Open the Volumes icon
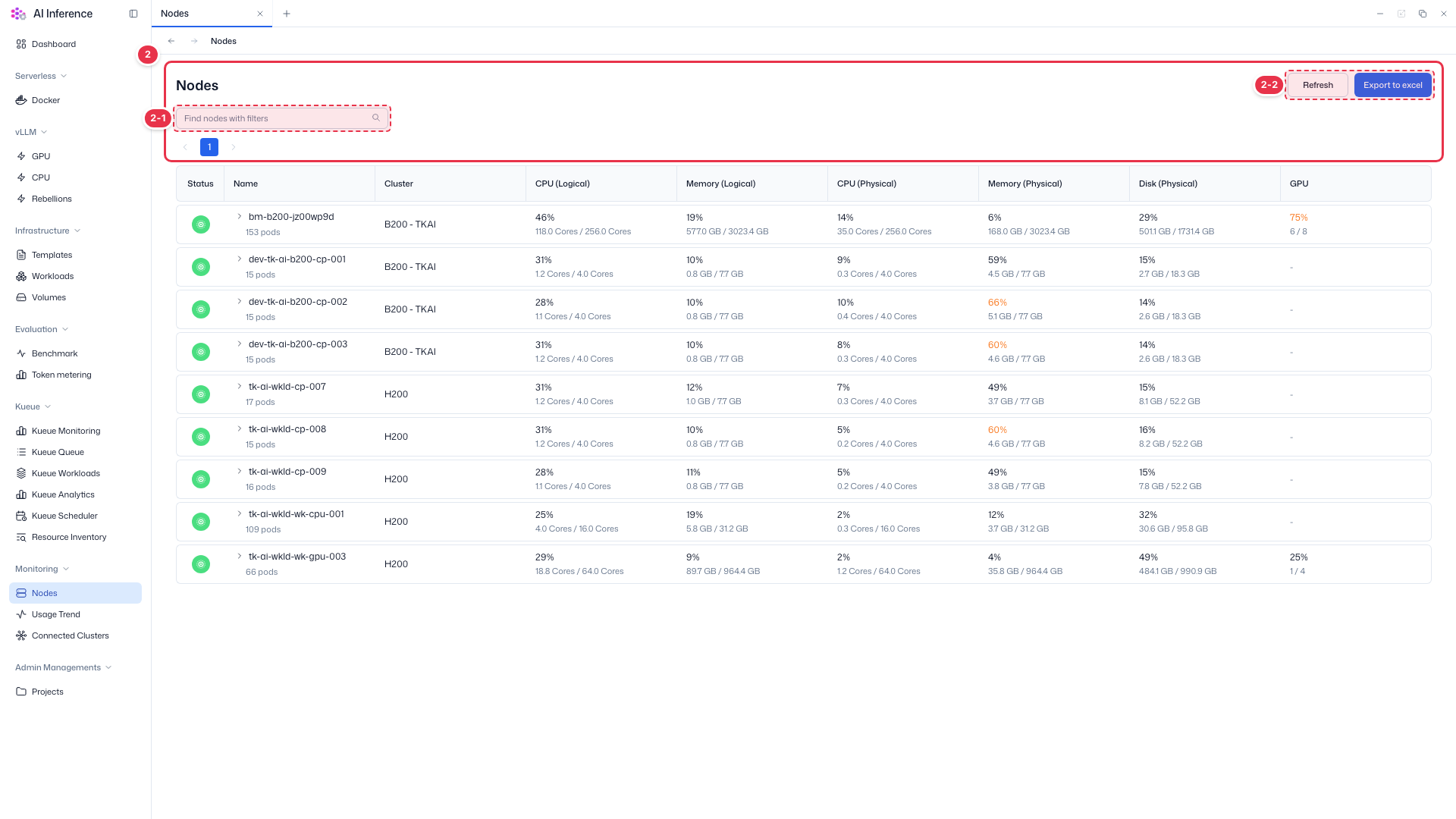 (21, 297)
